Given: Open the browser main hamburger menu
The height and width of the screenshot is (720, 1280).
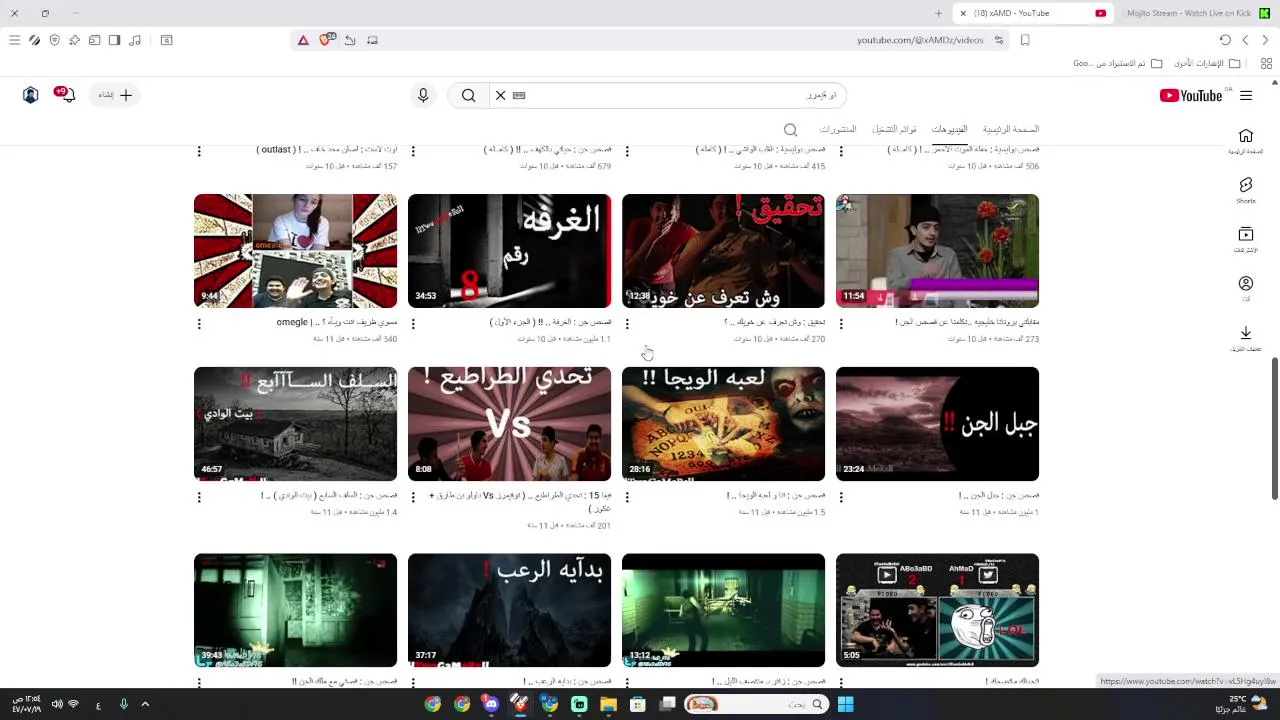Looking at the screenshot, I should click(x=14, y=40).
